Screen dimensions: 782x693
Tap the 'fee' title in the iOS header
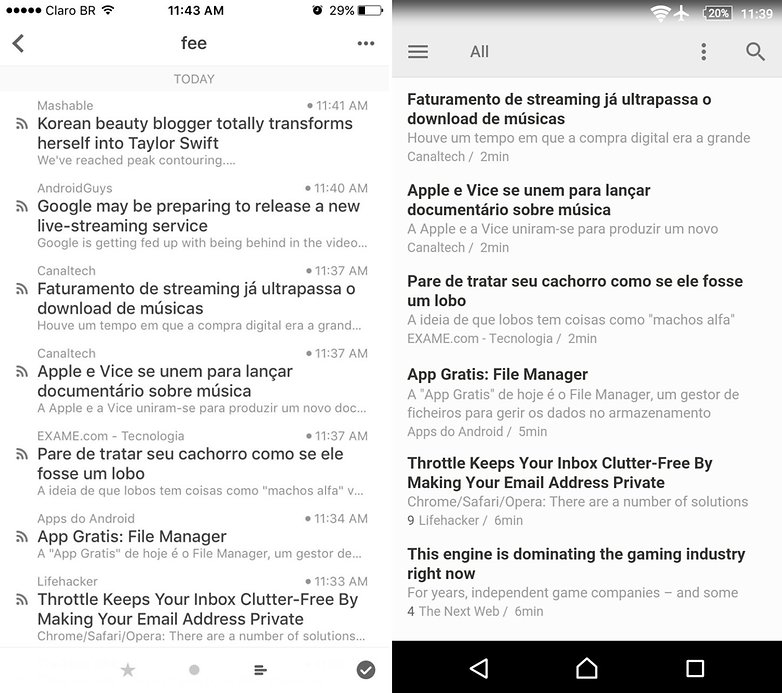click(194, 43)
